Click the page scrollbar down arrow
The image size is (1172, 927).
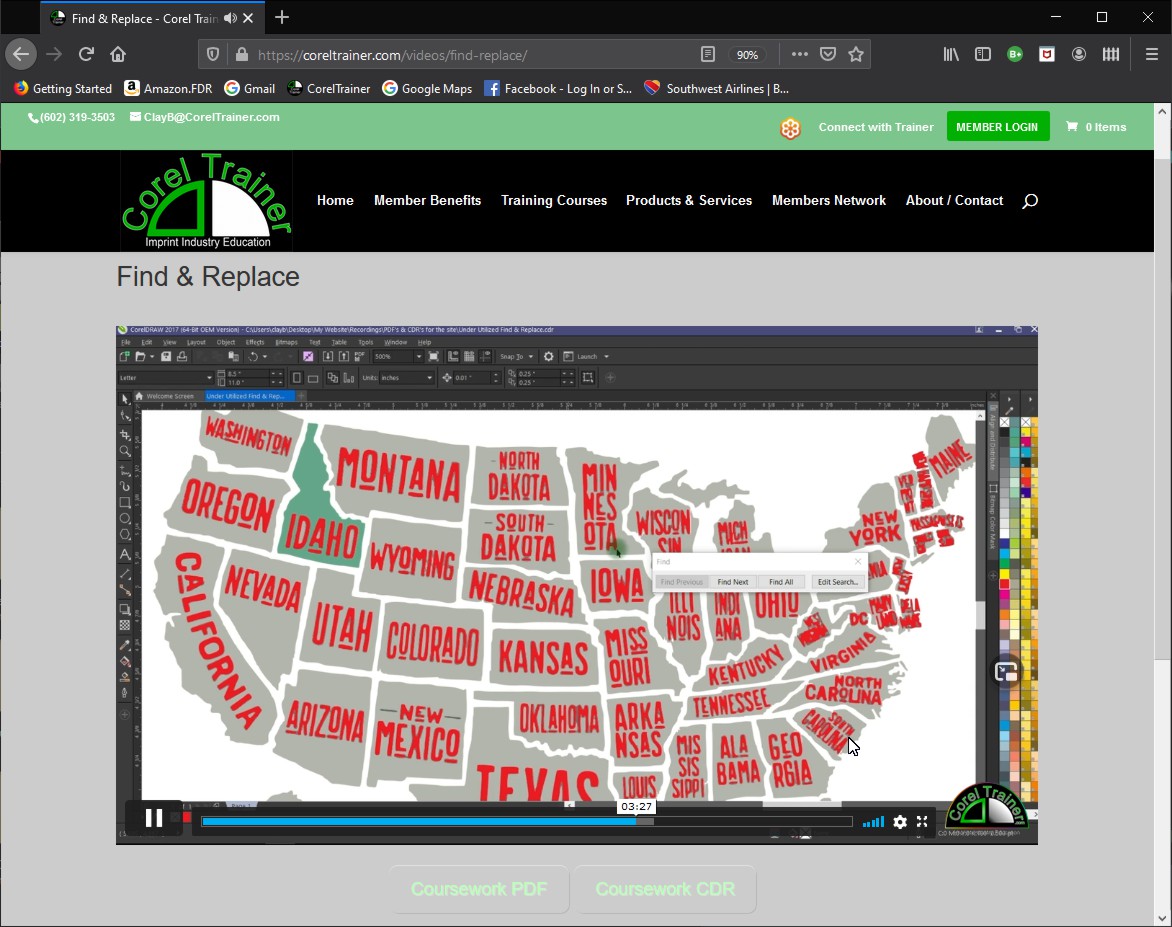click(x=1162, y=918)
